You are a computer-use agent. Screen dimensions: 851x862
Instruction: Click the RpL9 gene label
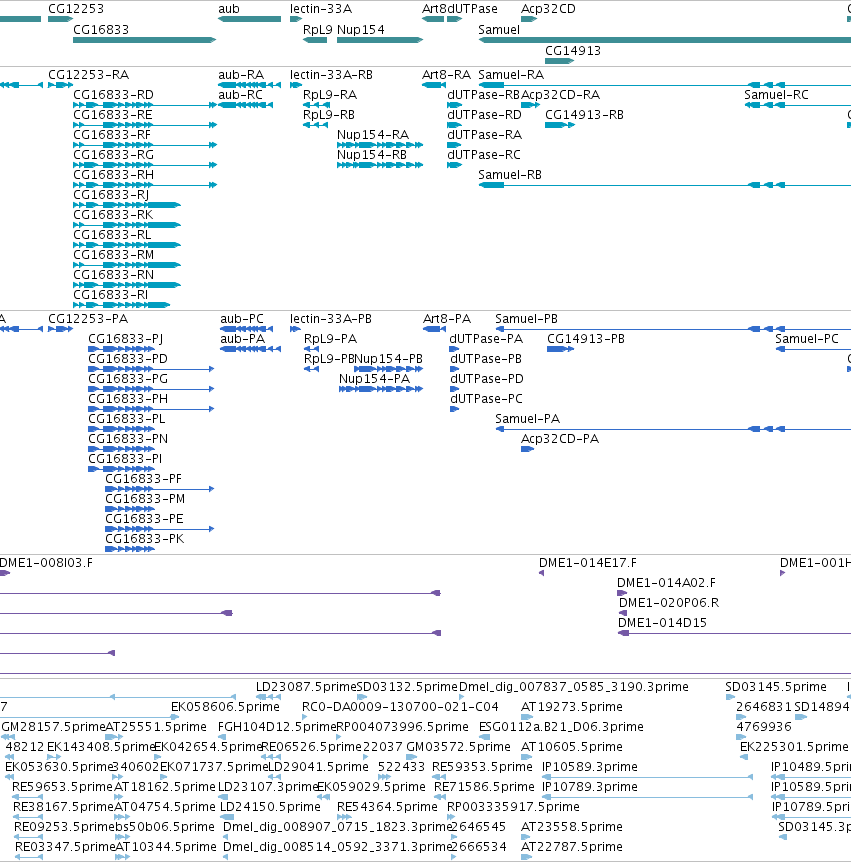pyautogui.click(x=318, y=30)
